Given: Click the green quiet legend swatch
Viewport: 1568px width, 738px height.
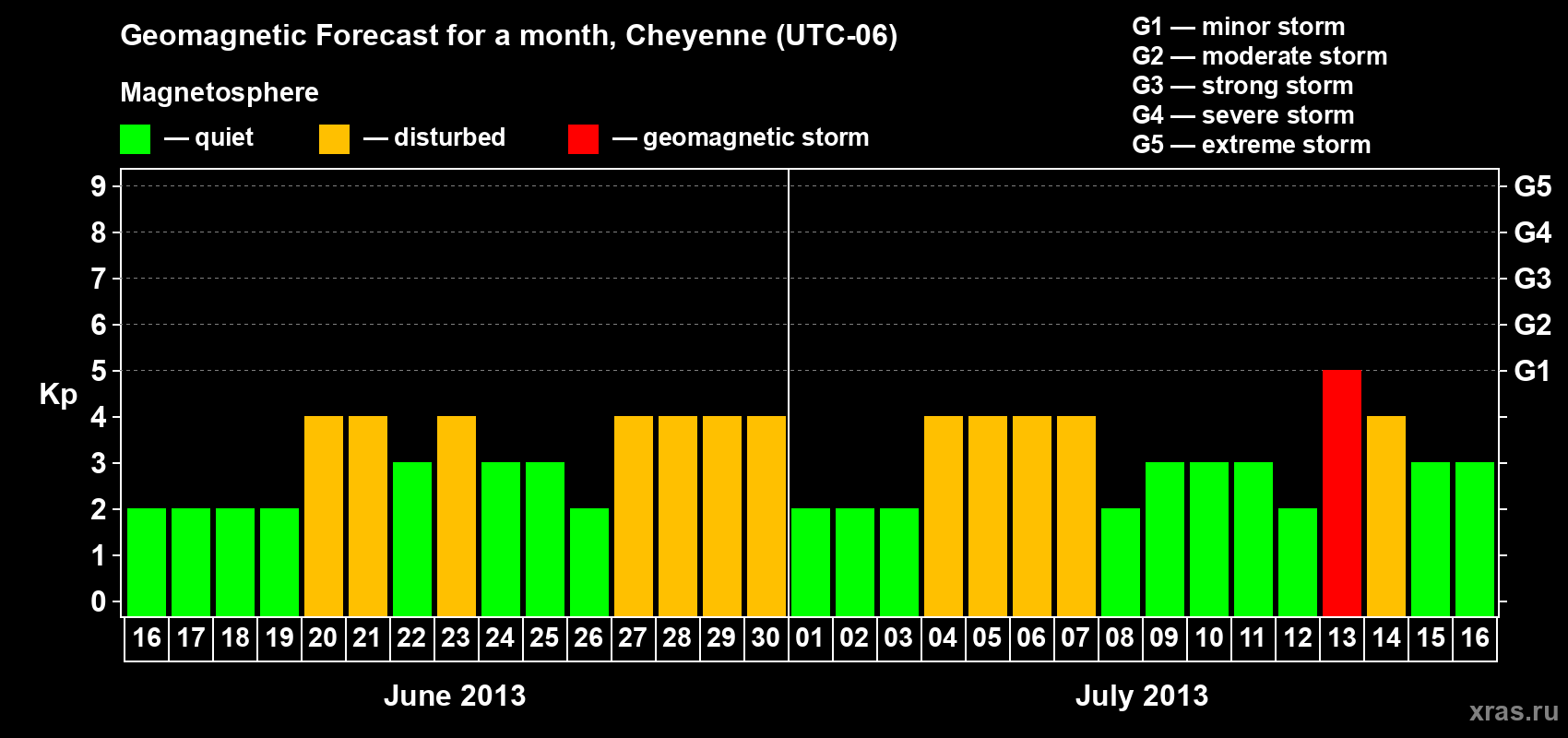Looking at the screenshot, I should [136, 139].
